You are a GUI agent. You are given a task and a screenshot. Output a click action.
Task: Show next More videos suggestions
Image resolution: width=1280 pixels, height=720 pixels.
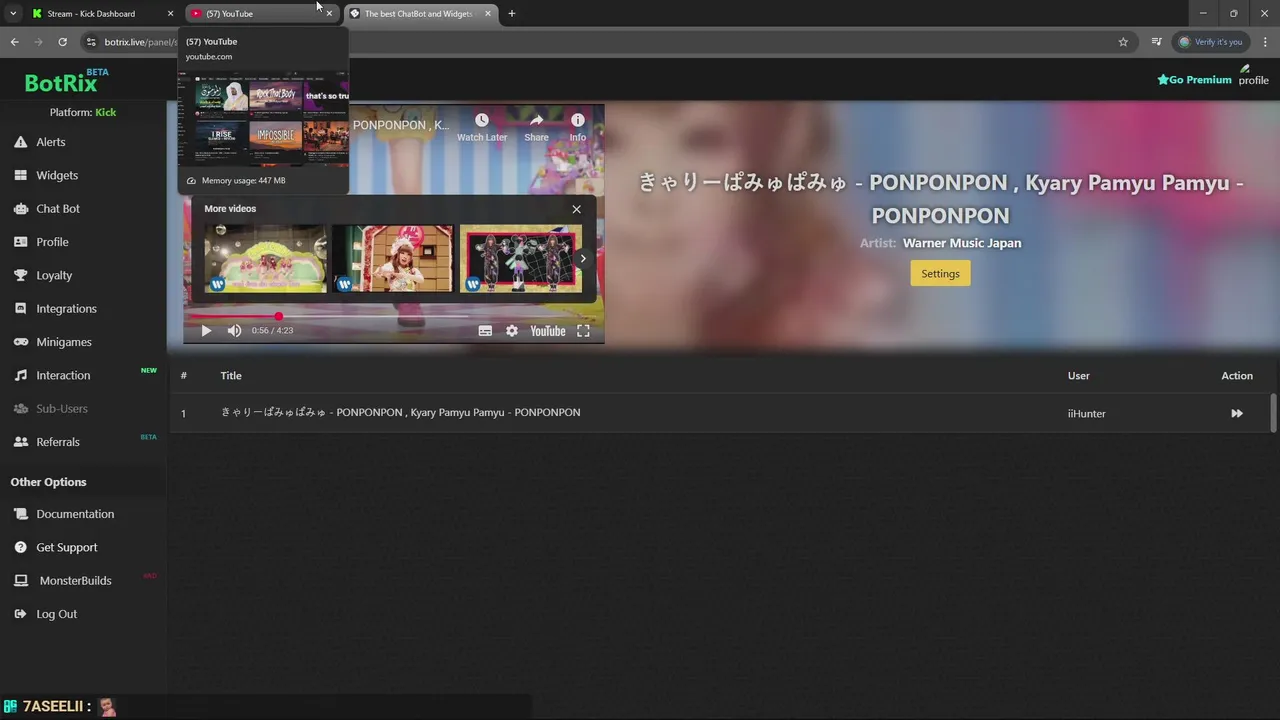click(x=583, y=258)
